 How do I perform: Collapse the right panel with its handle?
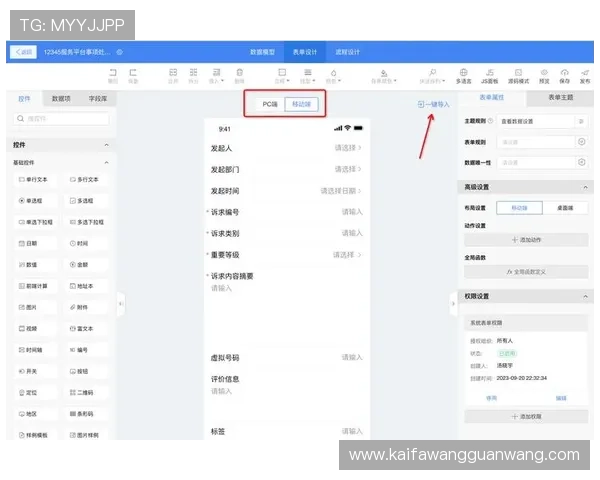[x=453, y=304]
